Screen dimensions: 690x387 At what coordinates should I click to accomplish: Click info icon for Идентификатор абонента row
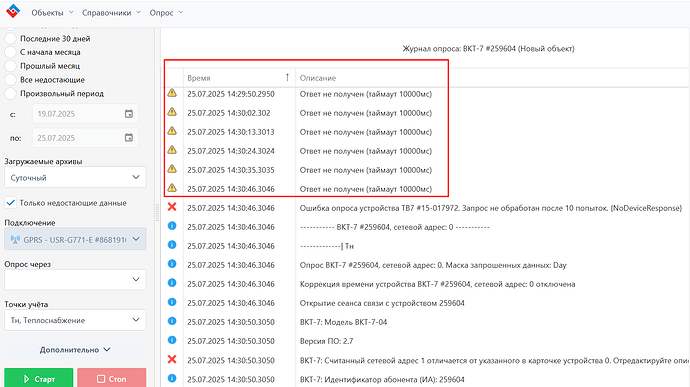tap(172, 378)
